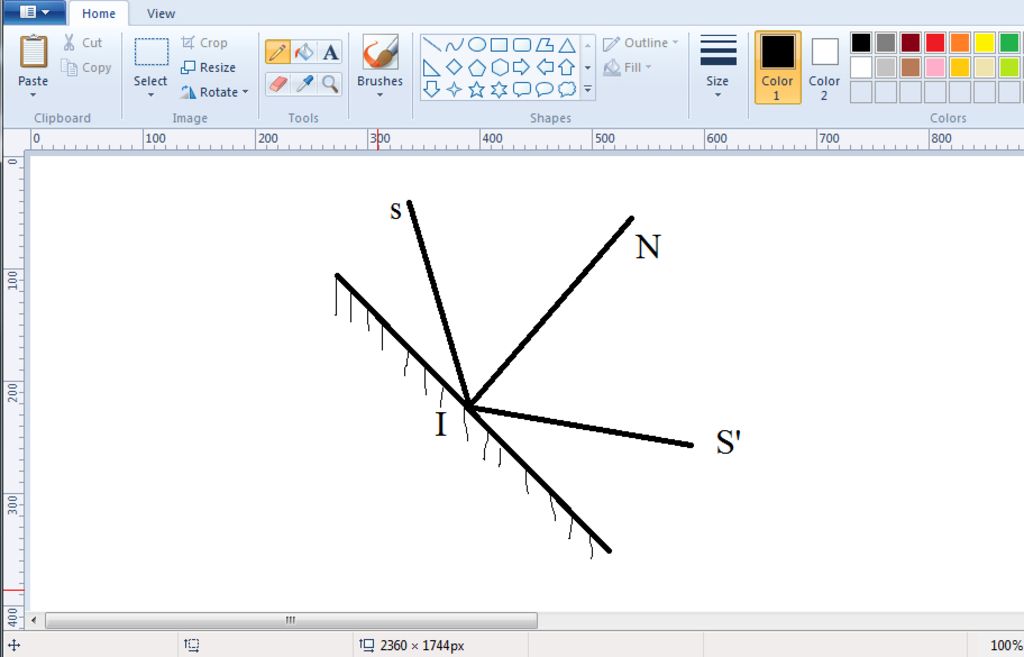Choose the Diamond shape
The image size is (1024, 657).
coord(454,67)
